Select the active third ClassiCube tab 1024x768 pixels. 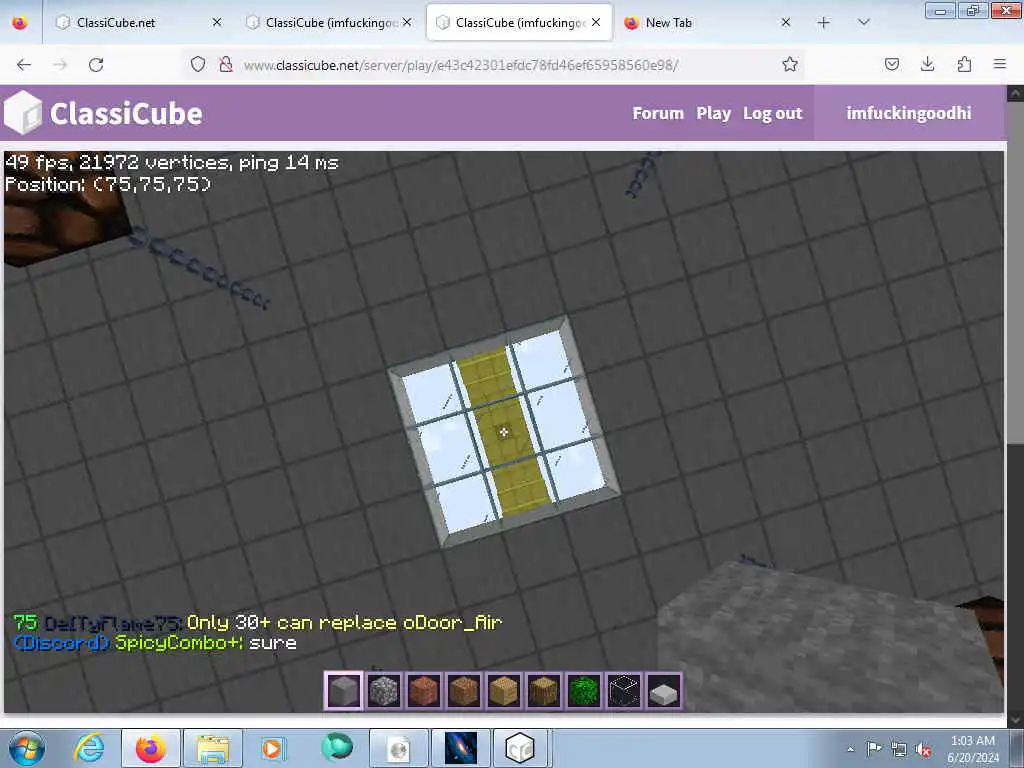pos(519,23)
